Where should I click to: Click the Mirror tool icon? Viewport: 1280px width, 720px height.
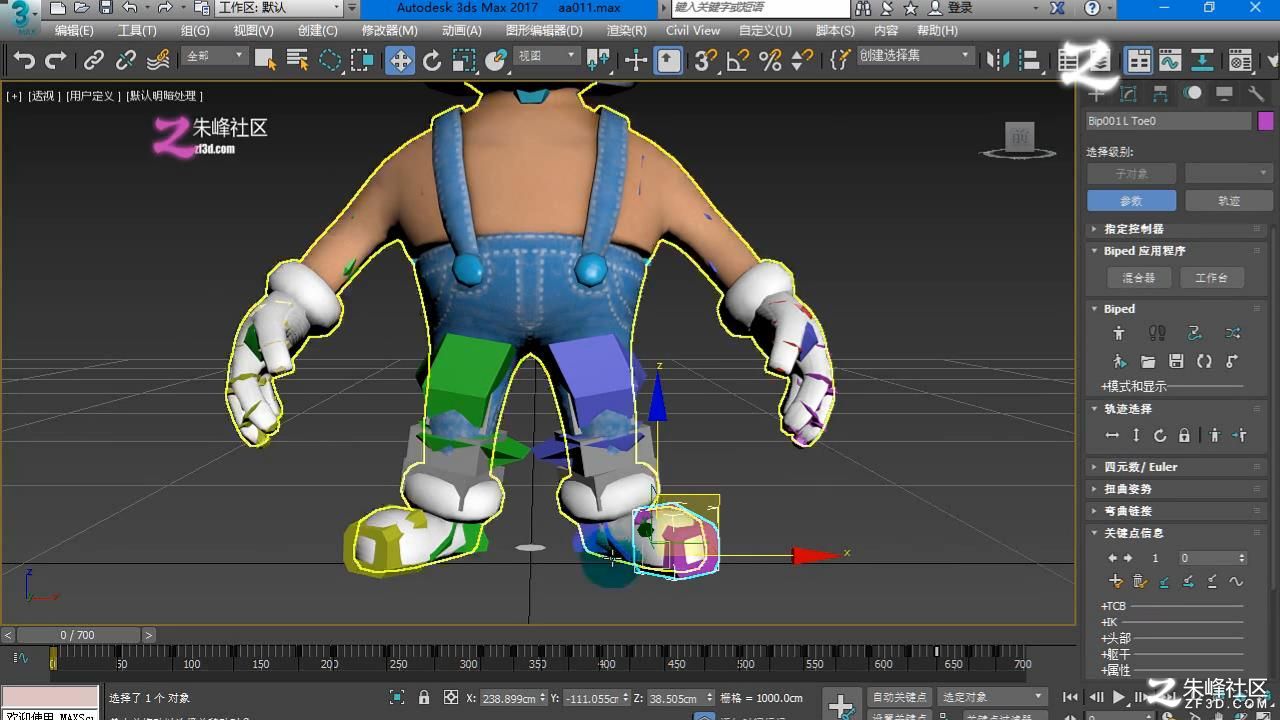[998, 61]
